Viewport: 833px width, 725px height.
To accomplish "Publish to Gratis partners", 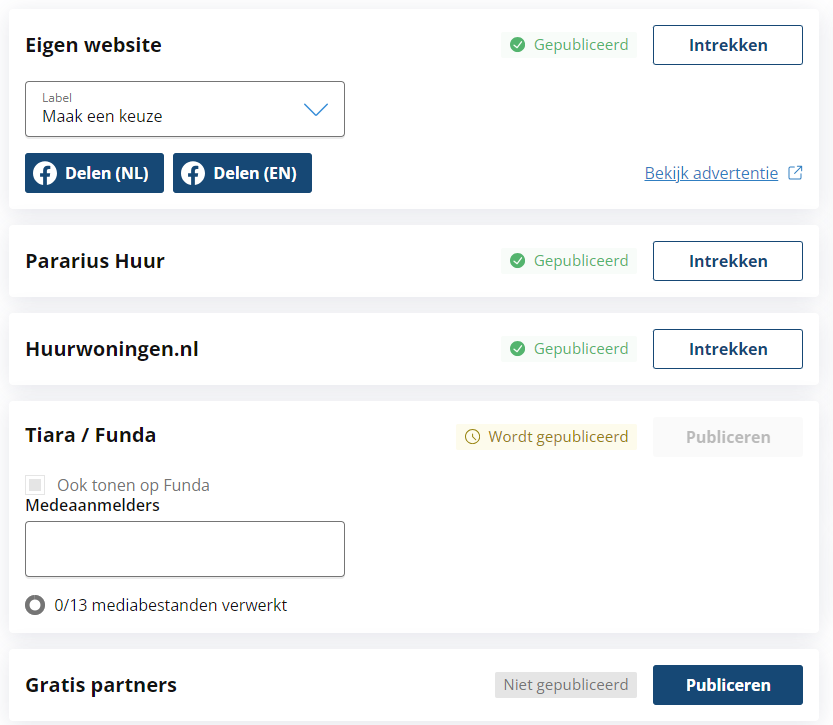I will click(728, 685).
